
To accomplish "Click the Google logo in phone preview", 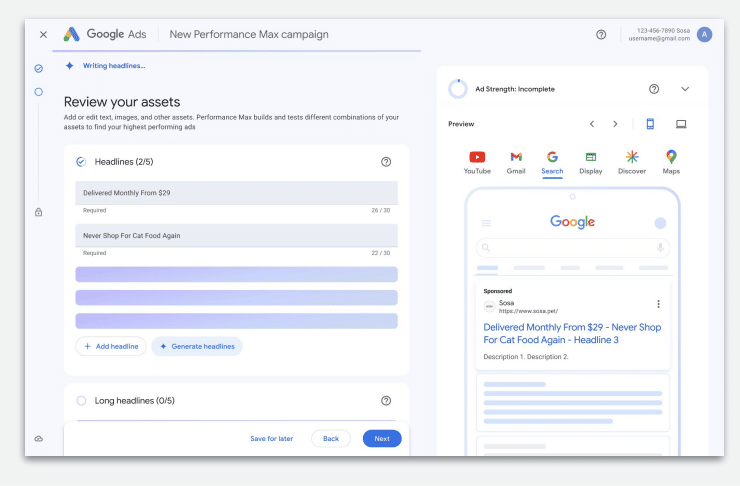I will (572, 222).
